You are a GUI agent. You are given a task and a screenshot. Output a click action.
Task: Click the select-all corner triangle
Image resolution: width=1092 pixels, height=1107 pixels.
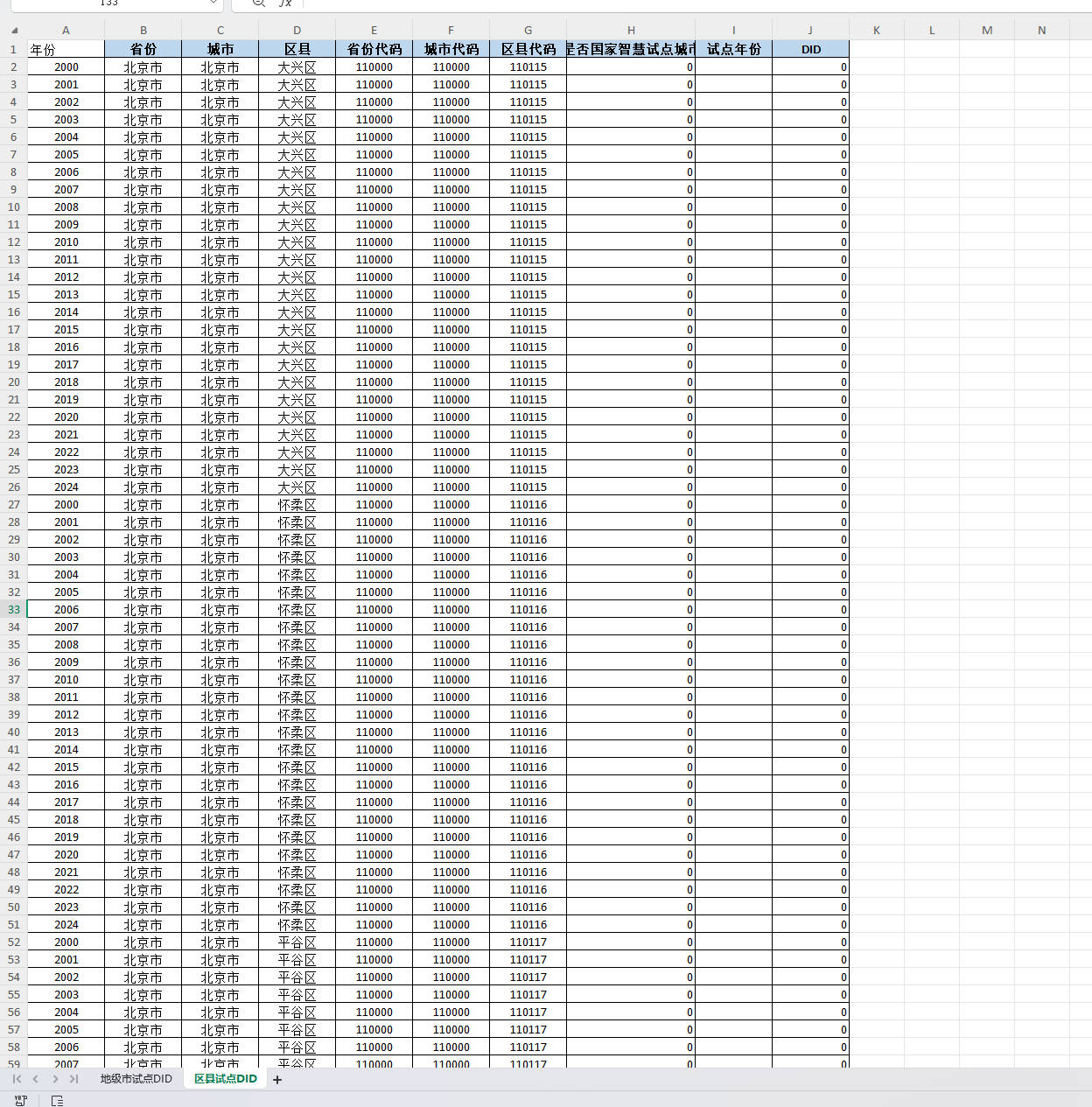click(x=14, y=30)
